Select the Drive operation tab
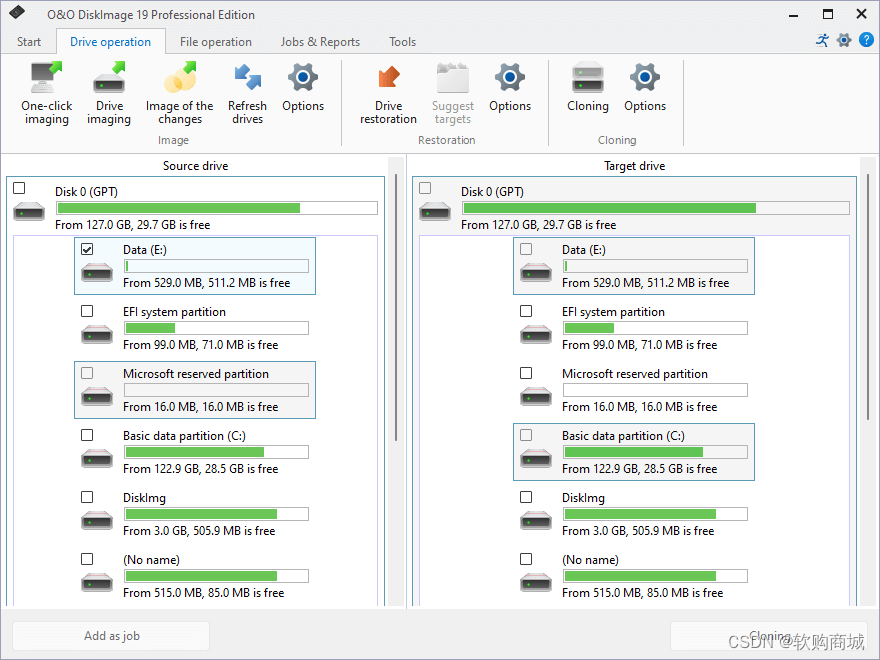The width and height of the screenshot is (880, 660). (111, 42)
